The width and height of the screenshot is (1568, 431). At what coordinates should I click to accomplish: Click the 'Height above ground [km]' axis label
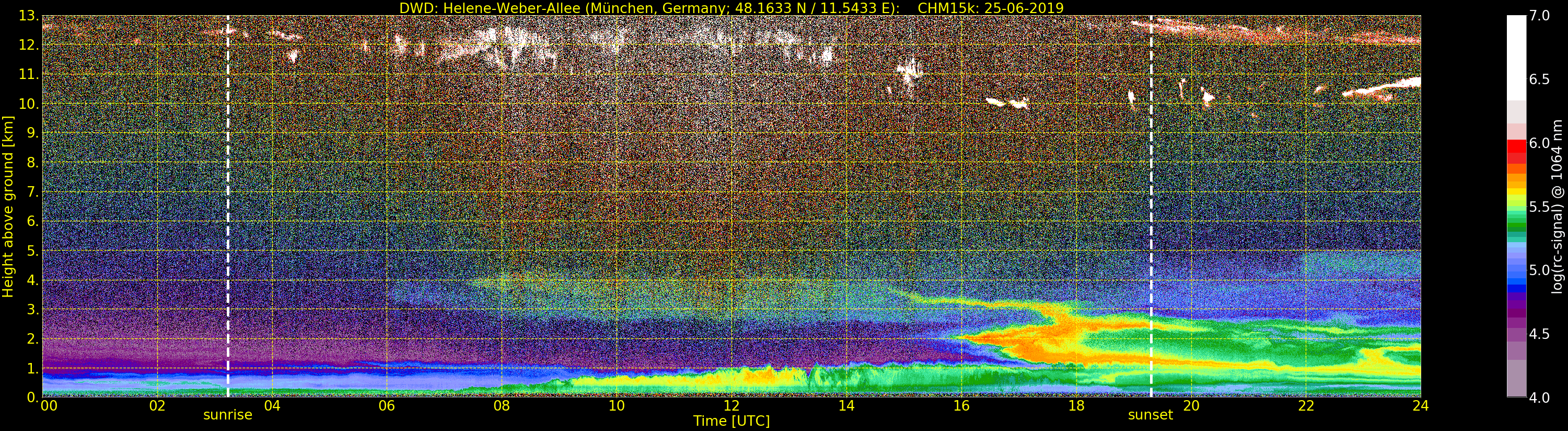[x=8, y=207]
